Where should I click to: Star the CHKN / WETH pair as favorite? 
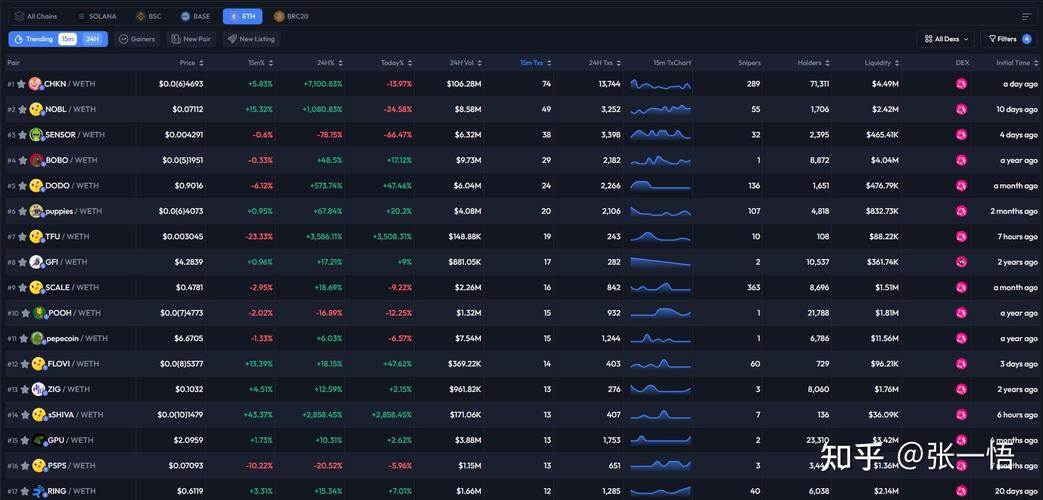[x=21, y=84]
